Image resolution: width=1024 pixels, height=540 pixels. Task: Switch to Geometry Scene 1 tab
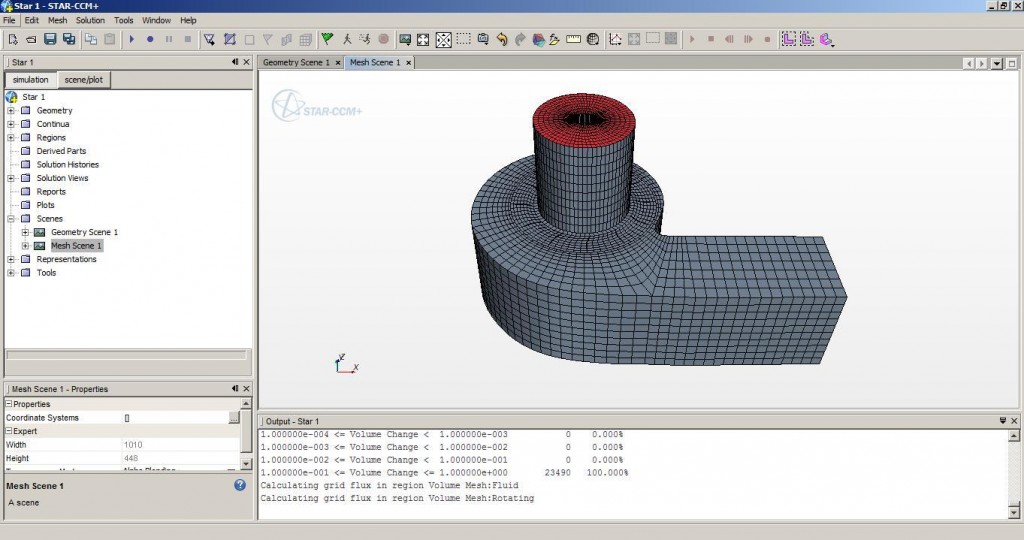295,62
